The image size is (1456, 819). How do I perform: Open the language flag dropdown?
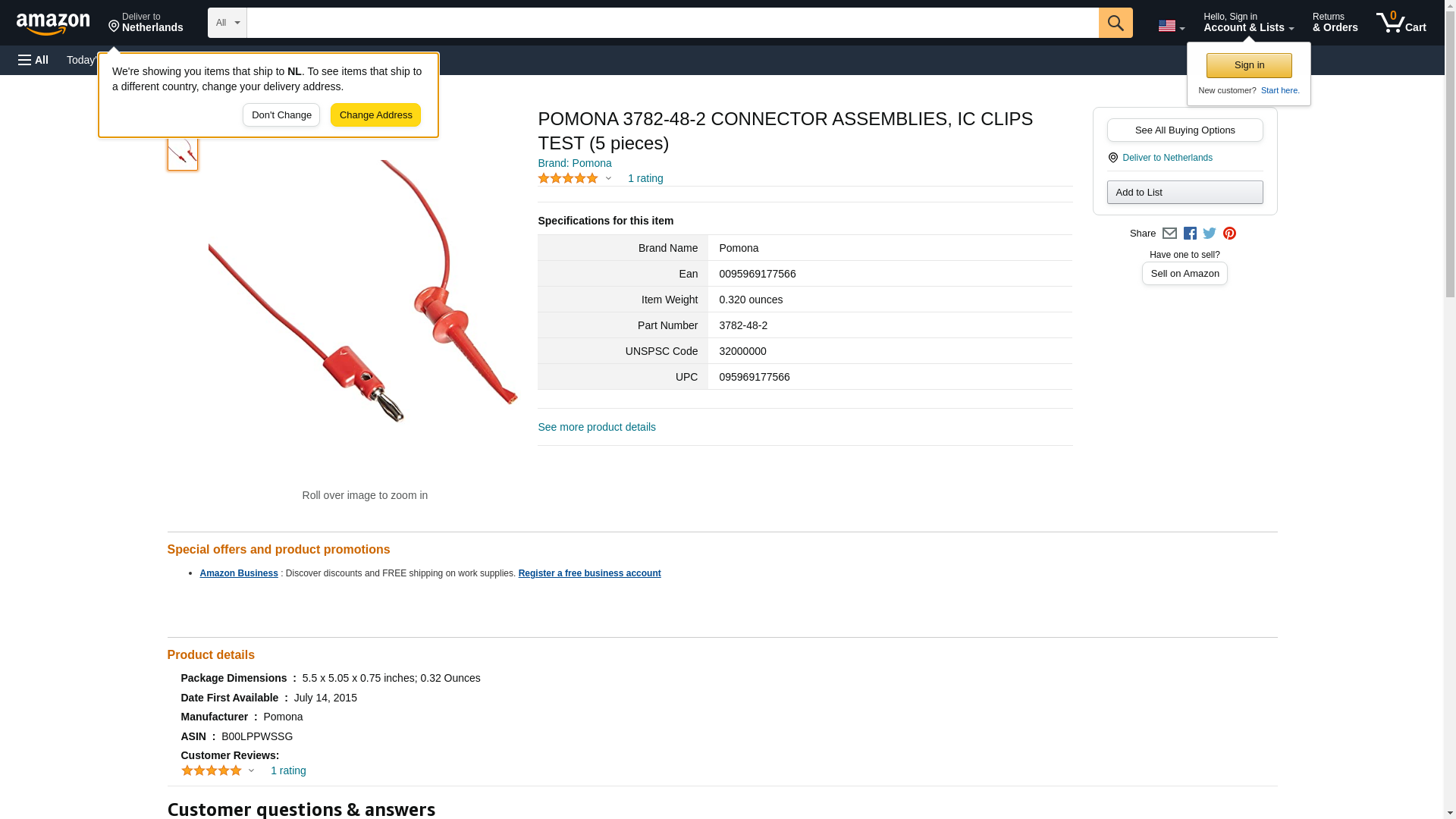click(1171, 26)
